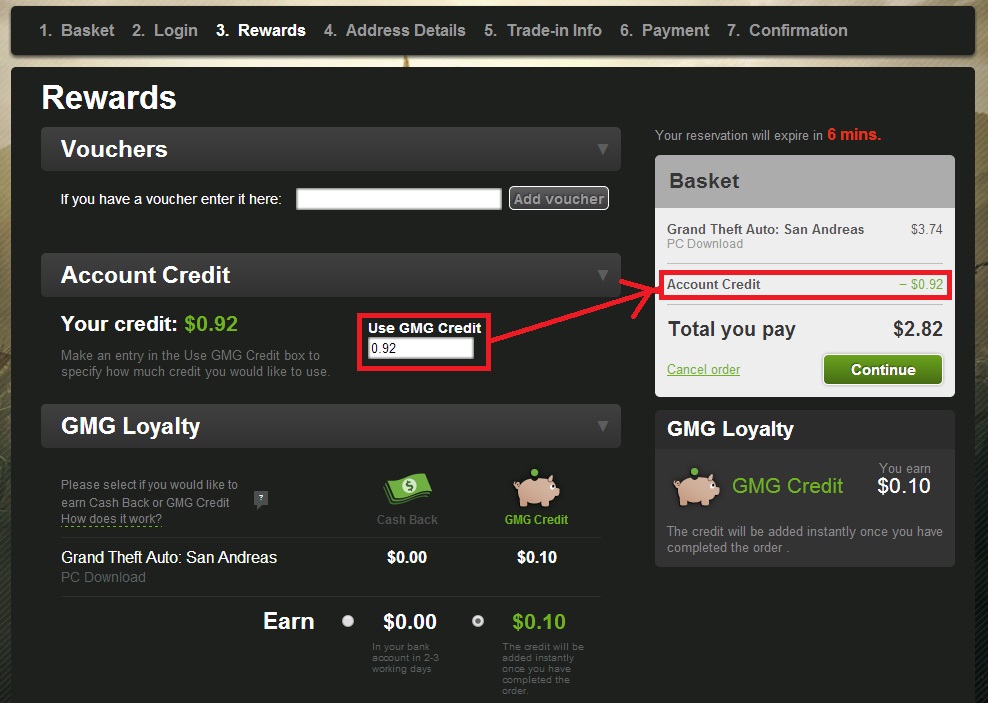Click the Cancel order link
Viewport: 988px width, 703px height.
coord(703,370)
